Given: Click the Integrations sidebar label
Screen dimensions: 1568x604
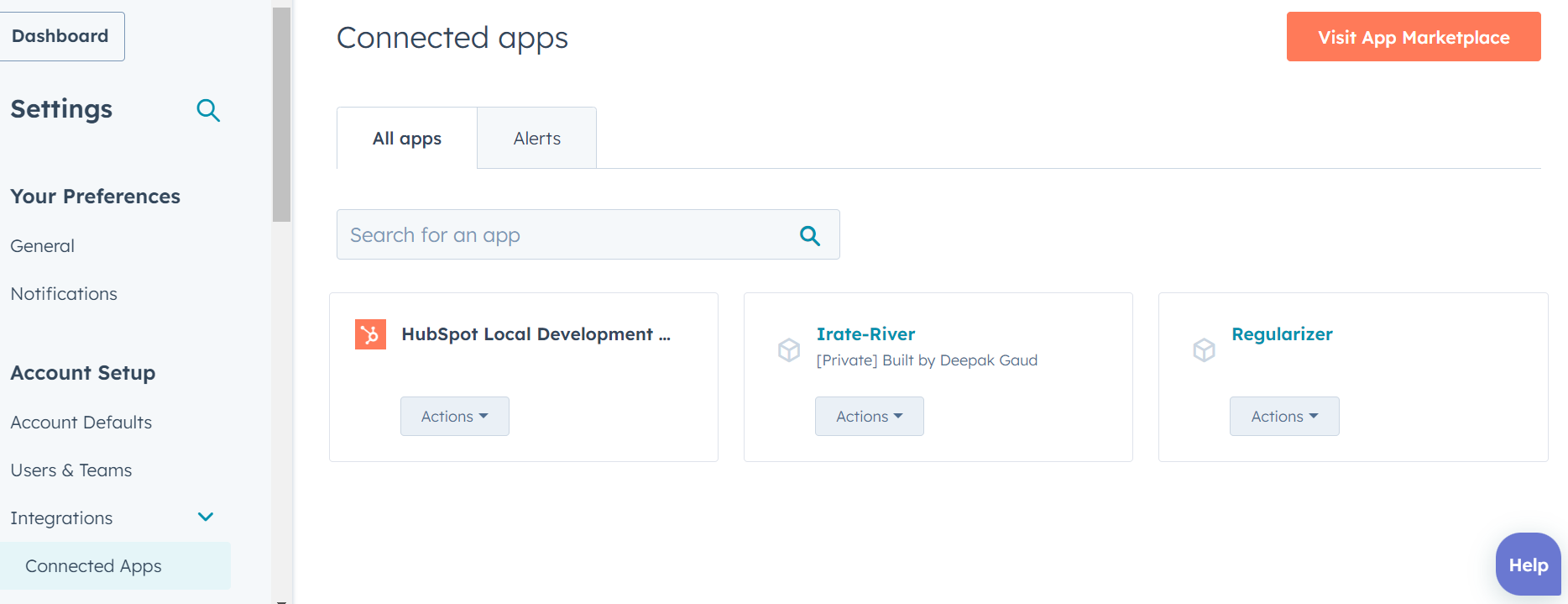Looking at the screenshot, I should 61,518.
